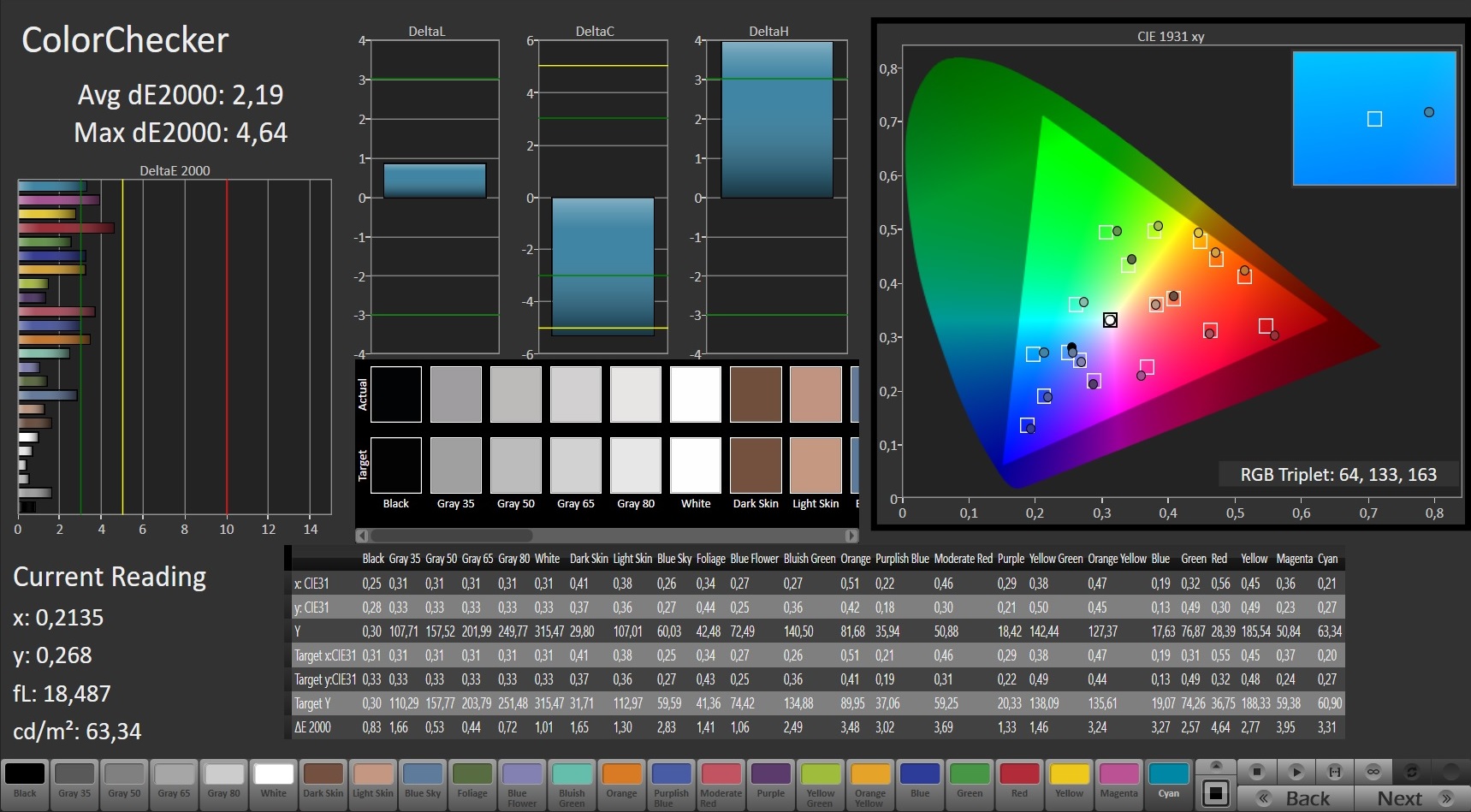Click the black square pattern window icon
Viewport: 1471px width, 812px height.
point(1215,792)
